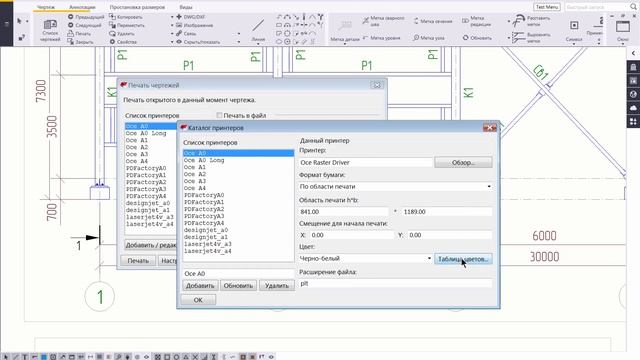Click the Принтер field Oce Raster Driver
This screenshot has height=360, width=640.
click(x=365, y=162)
